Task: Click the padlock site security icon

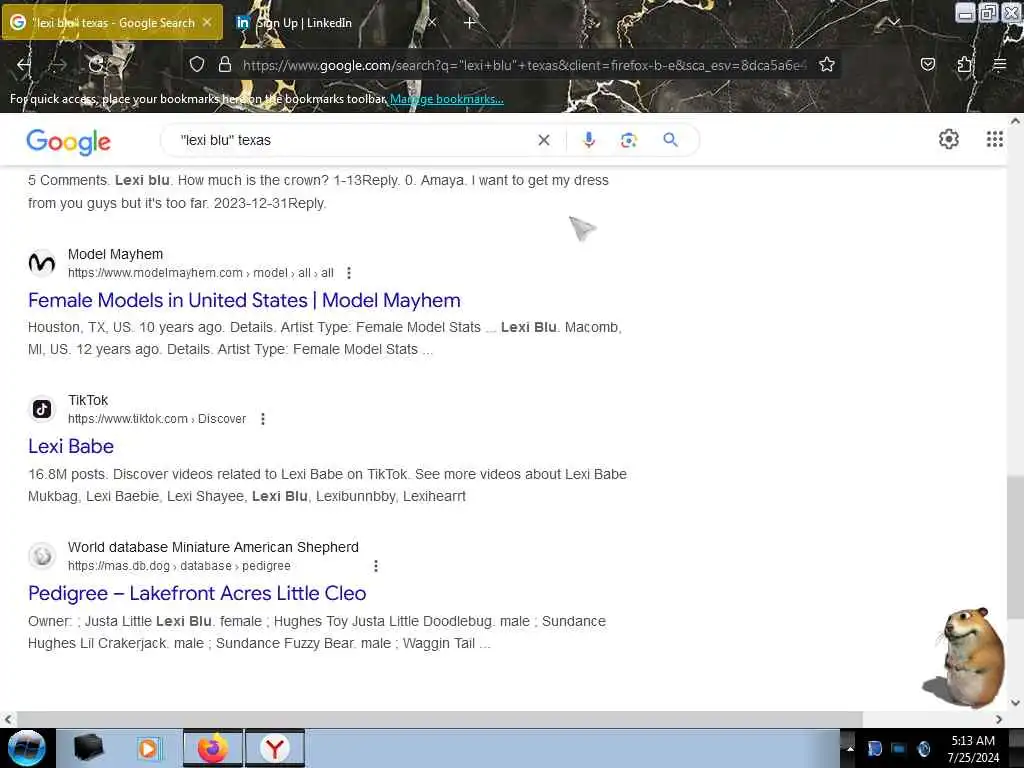Action: coord(225,65)
